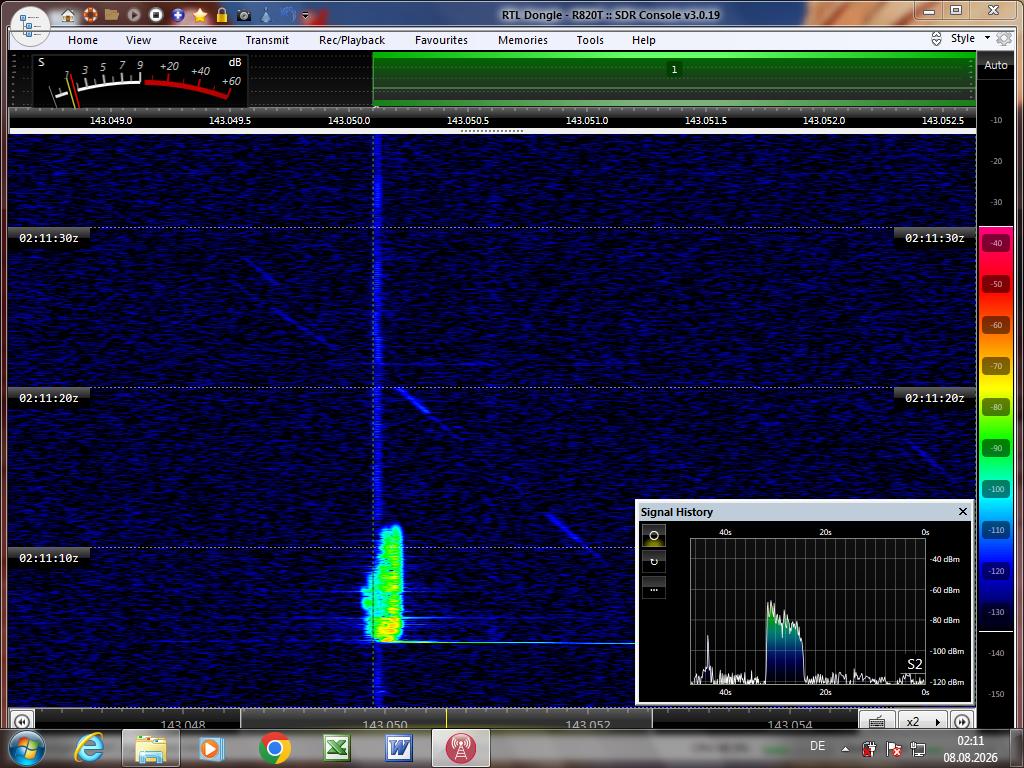This screenshot has width=1024, height=768.
Task: Open the SDR Console application menu orb
Action: (30, 26)
